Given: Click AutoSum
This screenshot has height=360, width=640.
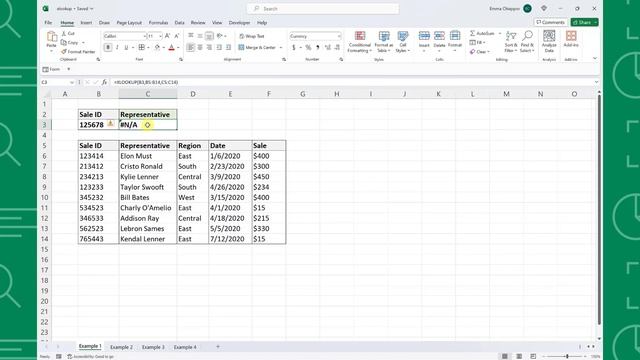Looking at the screenshot, I should (x=482, y=33).
